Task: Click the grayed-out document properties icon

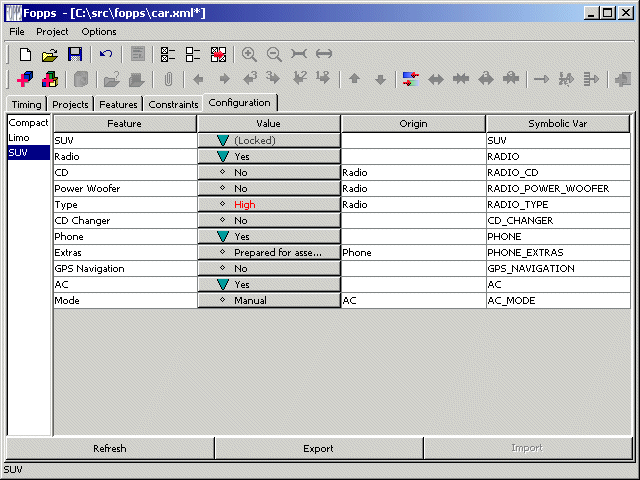Action: (138, 54)
